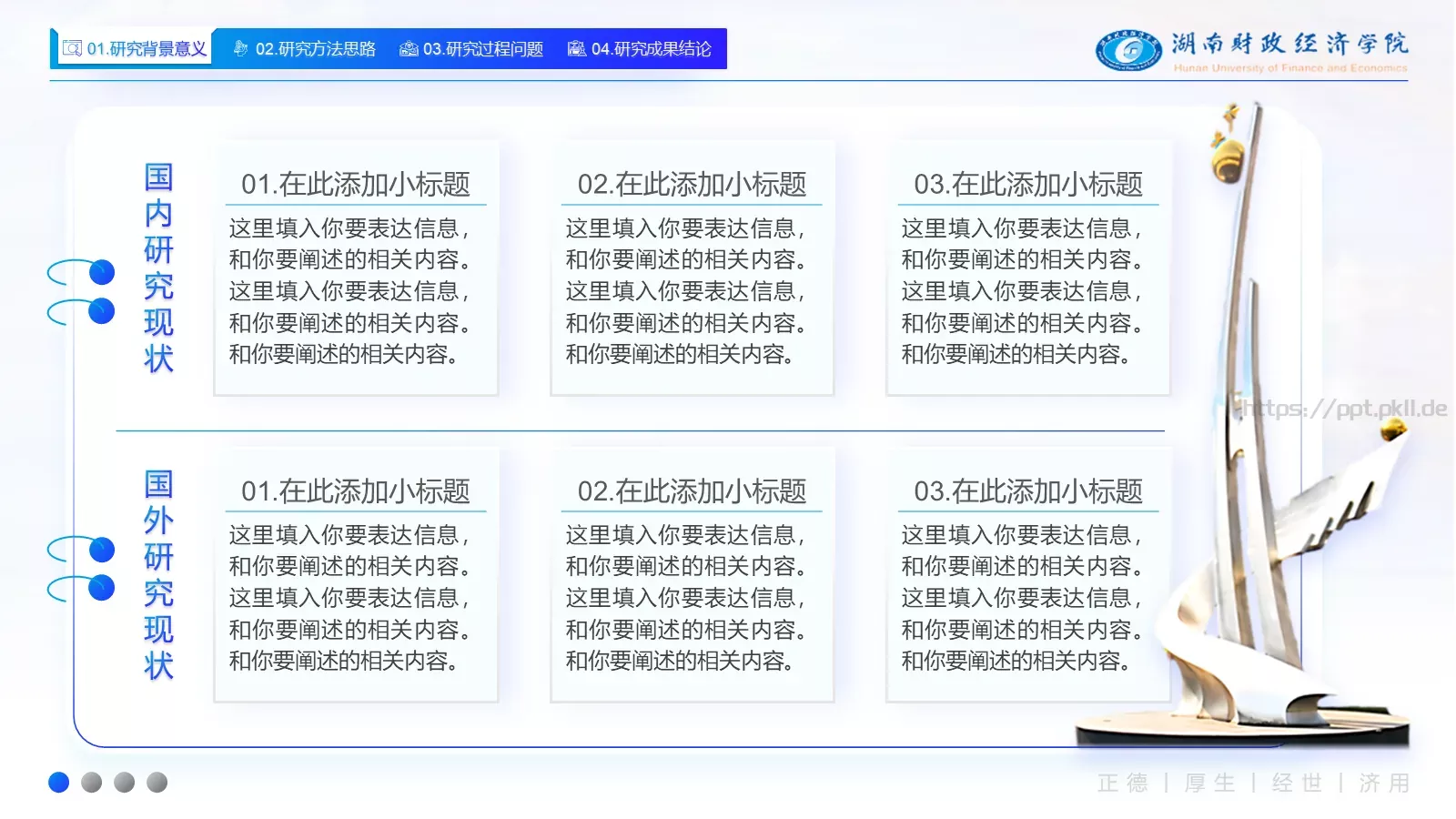The height and width of the screenshot is (819, 1456).
Task: Click the icon beside 02.研究方法思路
Action: coord(241,48)
